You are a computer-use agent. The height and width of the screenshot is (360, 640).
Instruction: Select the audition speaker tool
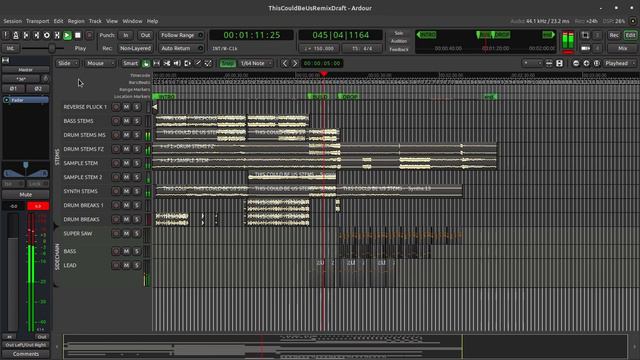177,63
